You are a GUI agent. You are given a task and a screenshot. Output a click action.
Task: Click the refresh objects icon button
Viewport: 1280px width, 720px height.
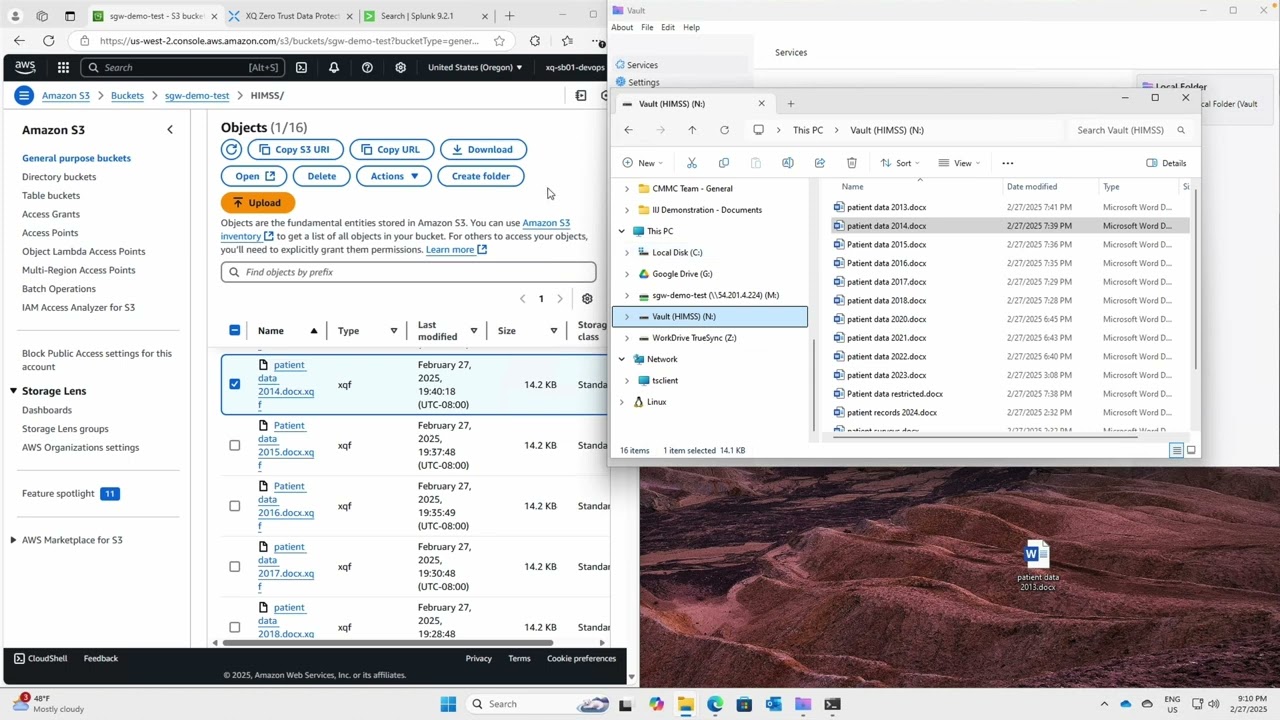click(232, 150)
